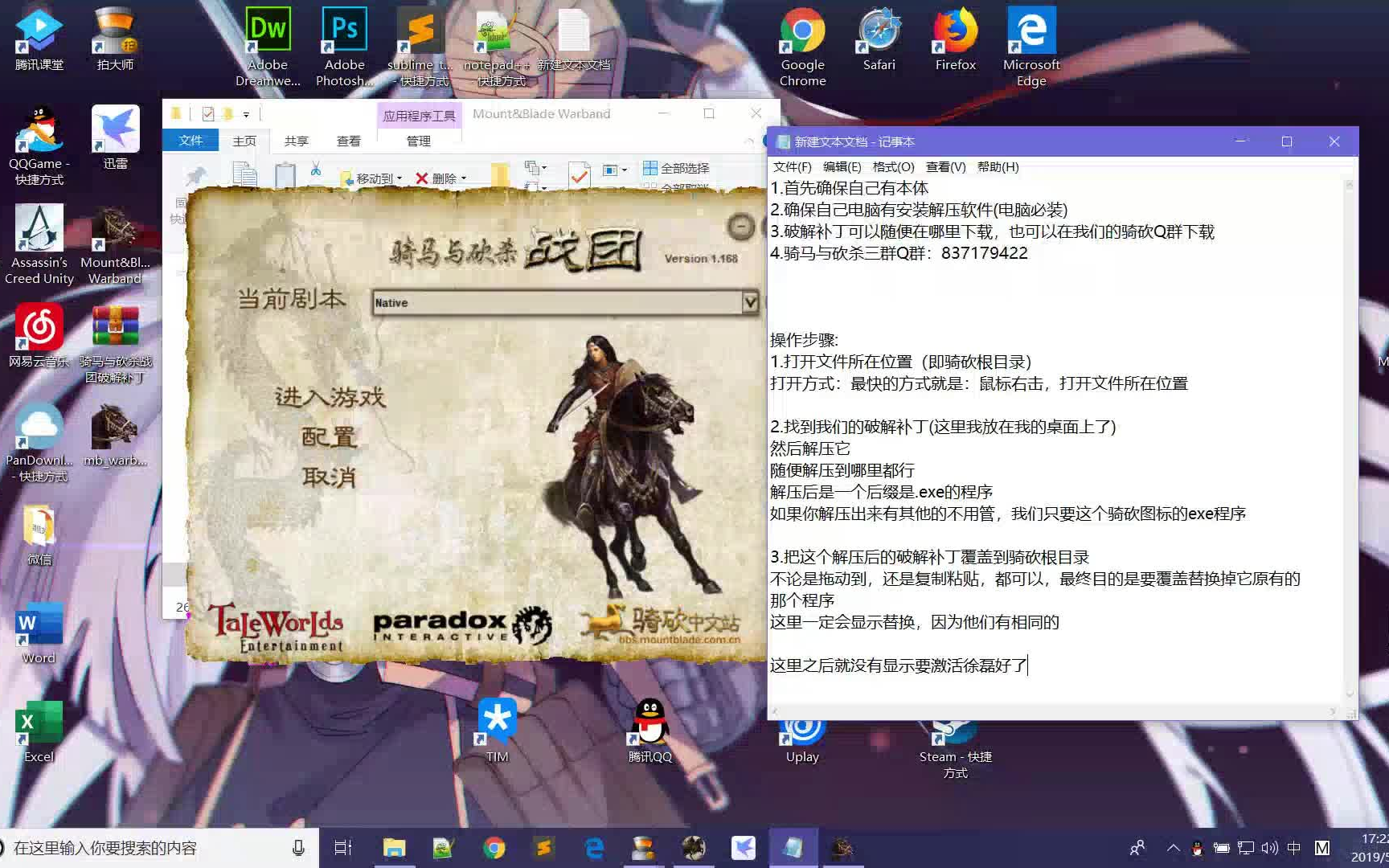Open the Notepad 格式(O) menu

(893, 166)
